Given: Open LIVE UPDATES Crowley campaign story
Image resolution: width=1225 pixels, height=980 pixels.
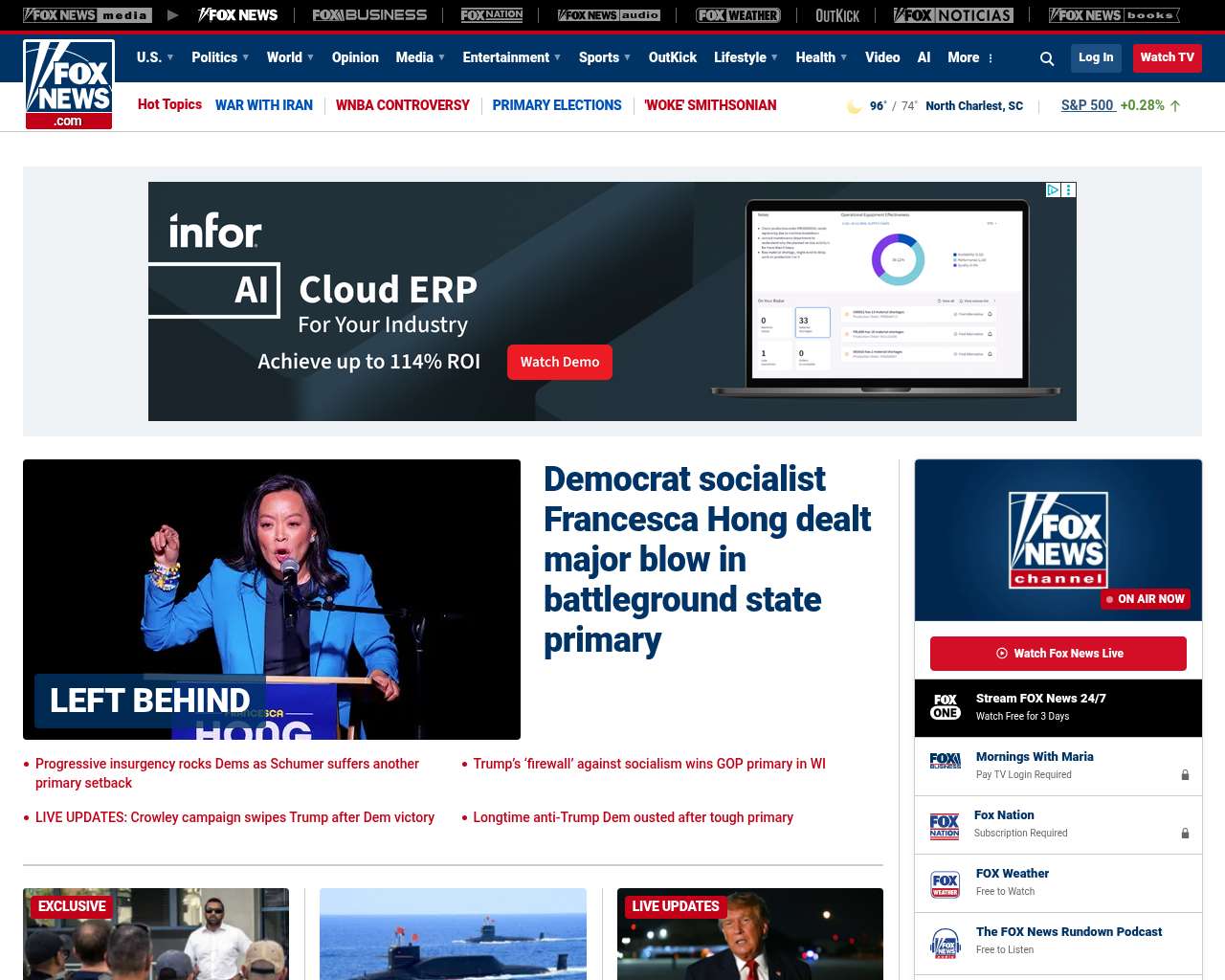Looking at the screenshot, I should (x=234, y=817).
